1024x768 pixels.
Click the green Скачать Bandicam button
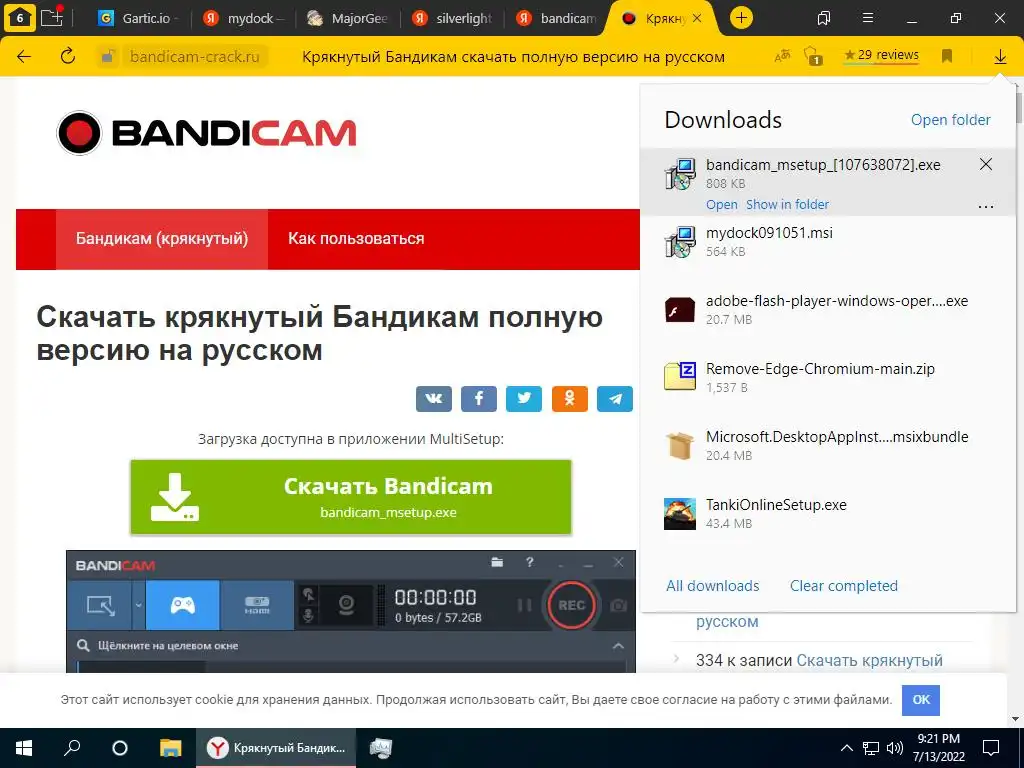[x=351, y=497]
